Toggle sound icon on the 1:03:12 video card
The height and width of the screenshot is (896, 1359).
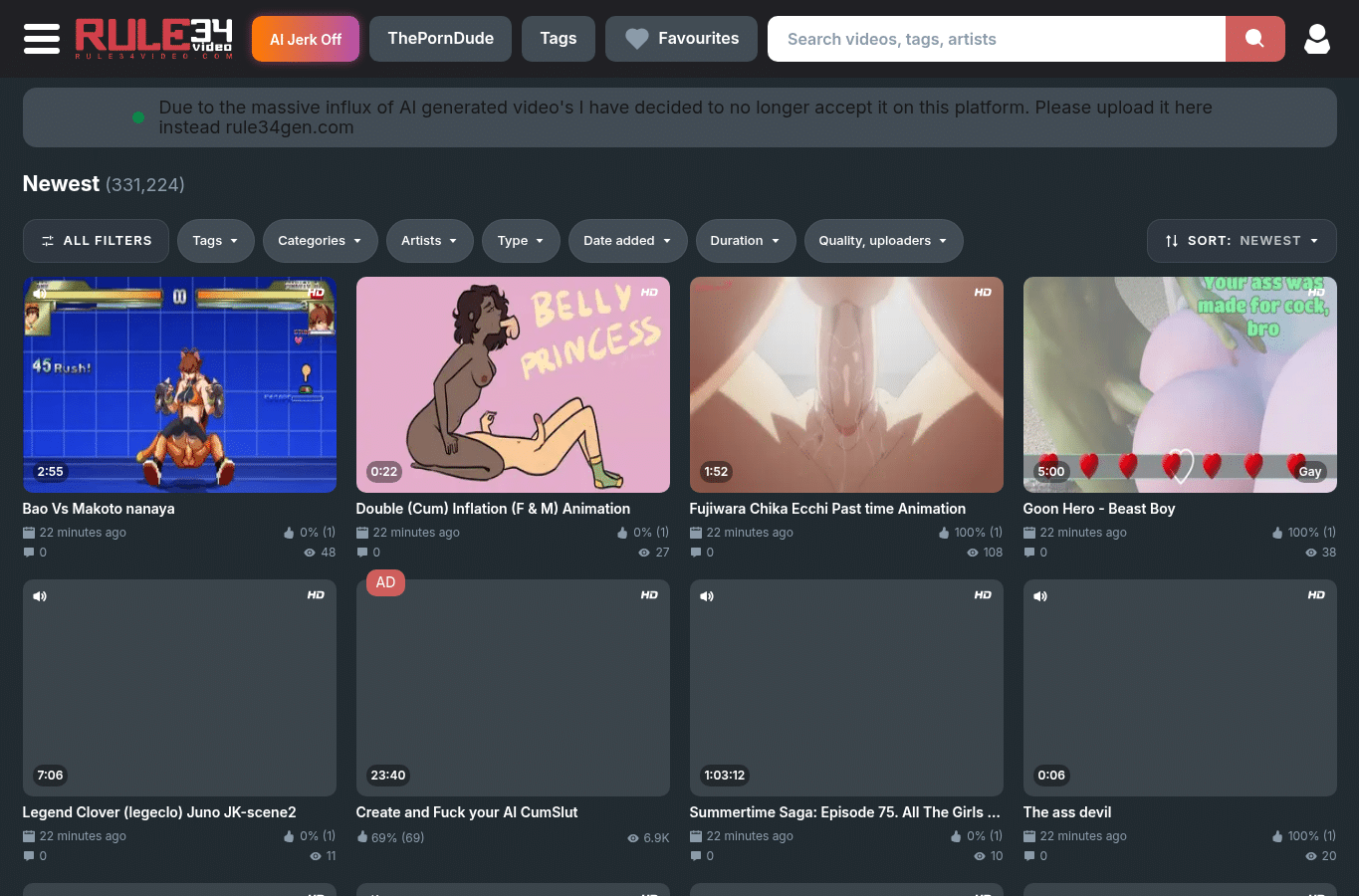pyautogui.click(x=707, y=596)
